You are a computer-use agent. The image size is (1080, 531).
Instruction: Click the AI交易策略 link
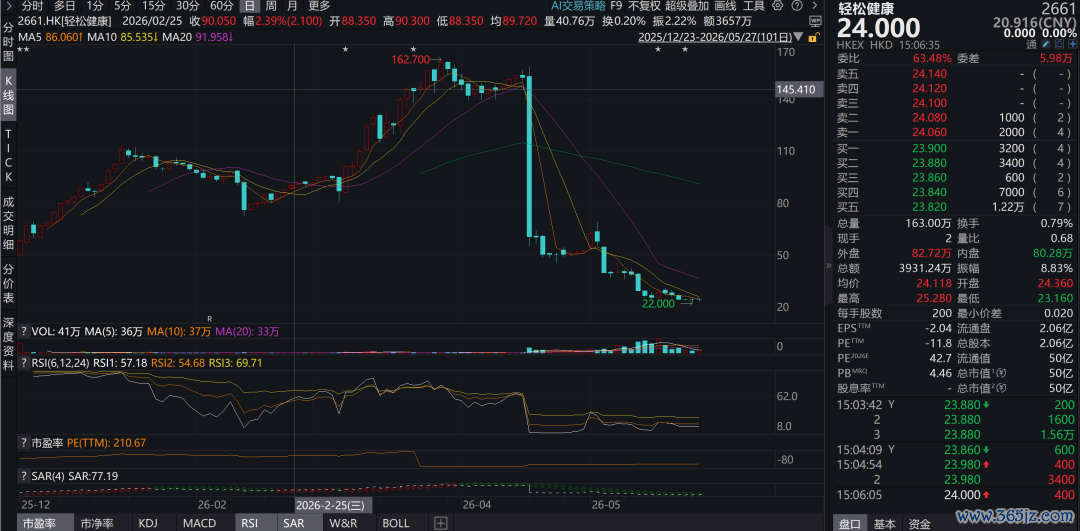[x=577, y=6]
